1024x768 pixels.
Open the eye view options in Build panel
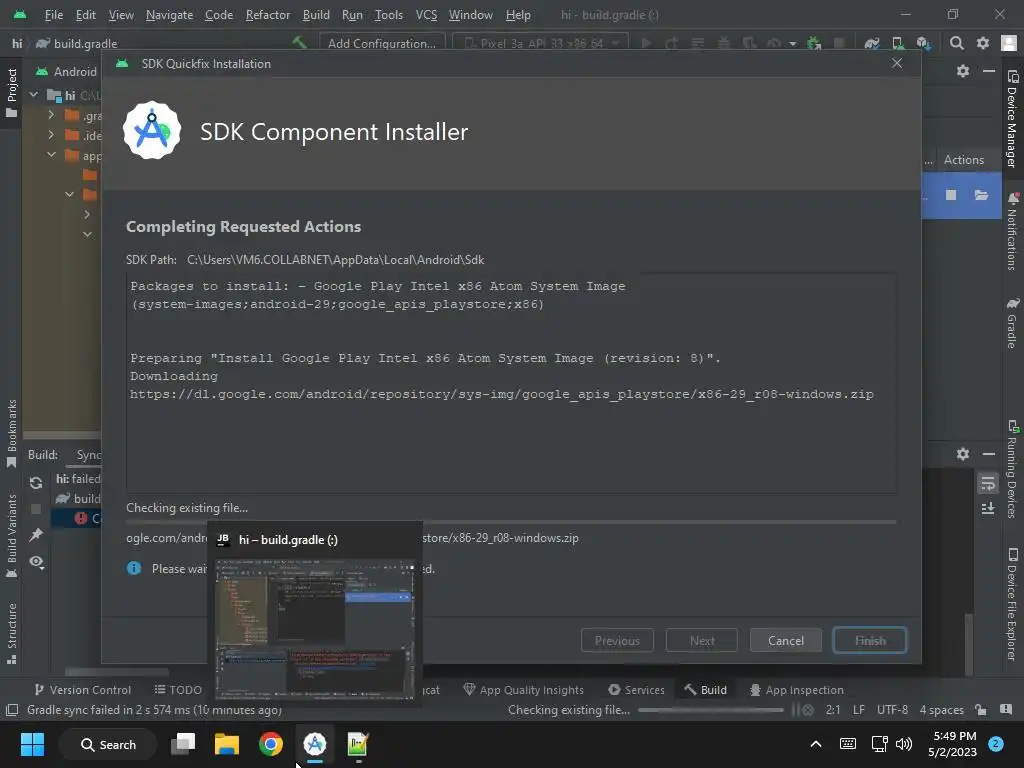point(36,562)
